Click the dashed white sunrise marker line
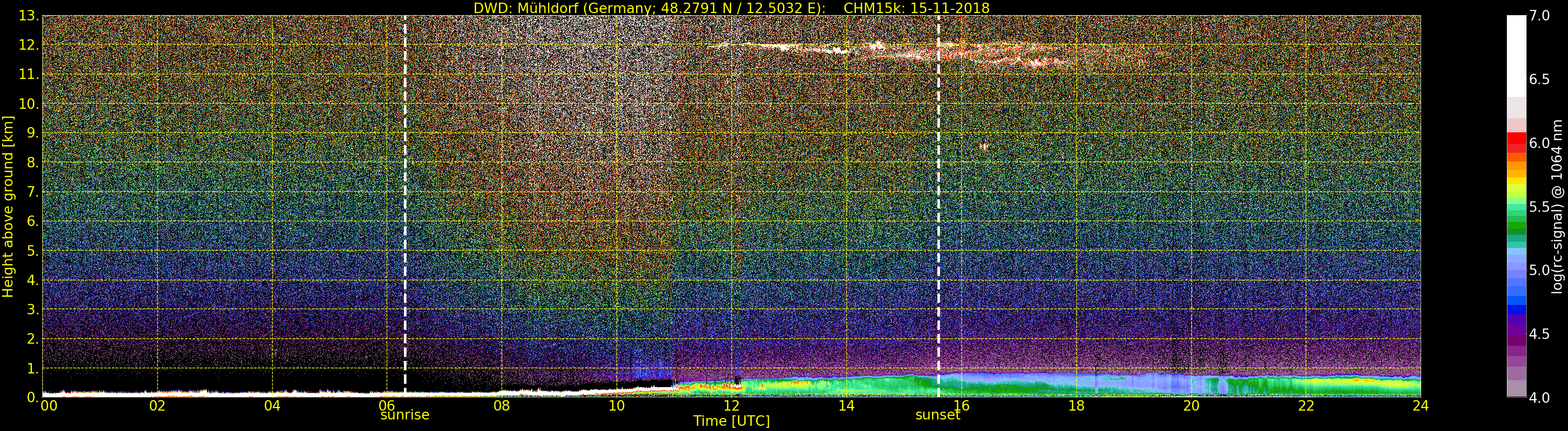1568x431 pixels. pos(405,207)
